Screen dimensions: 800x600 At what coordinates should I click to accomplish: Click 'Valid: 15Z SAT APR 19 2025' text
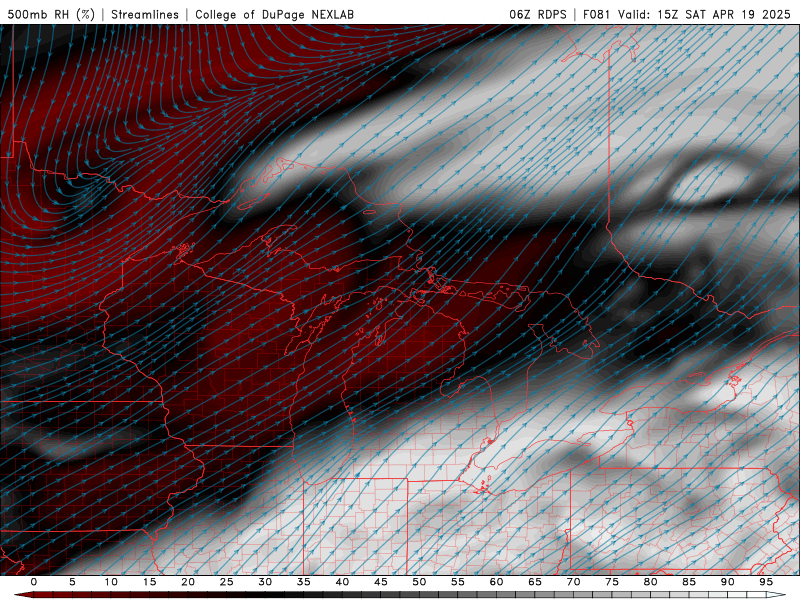(704, 14)
